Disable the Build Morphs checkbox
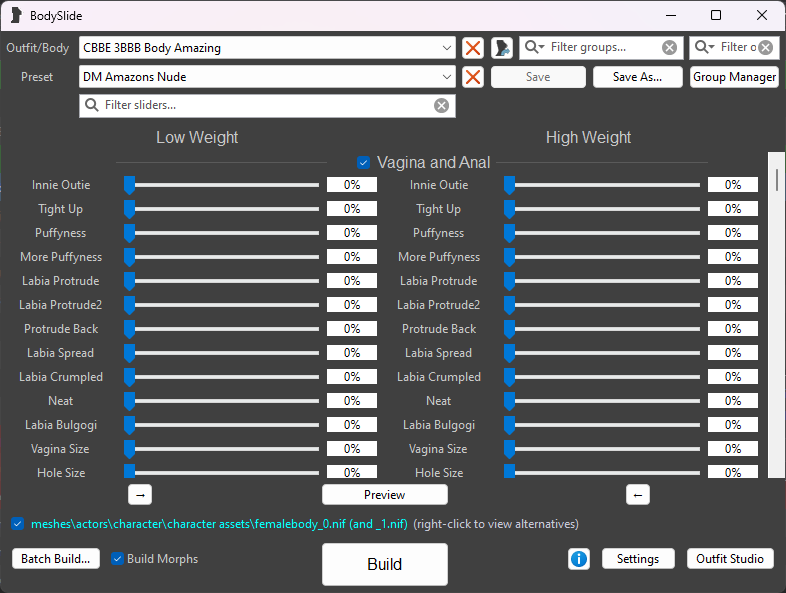786x593 pixels. (x=117, y=559)
